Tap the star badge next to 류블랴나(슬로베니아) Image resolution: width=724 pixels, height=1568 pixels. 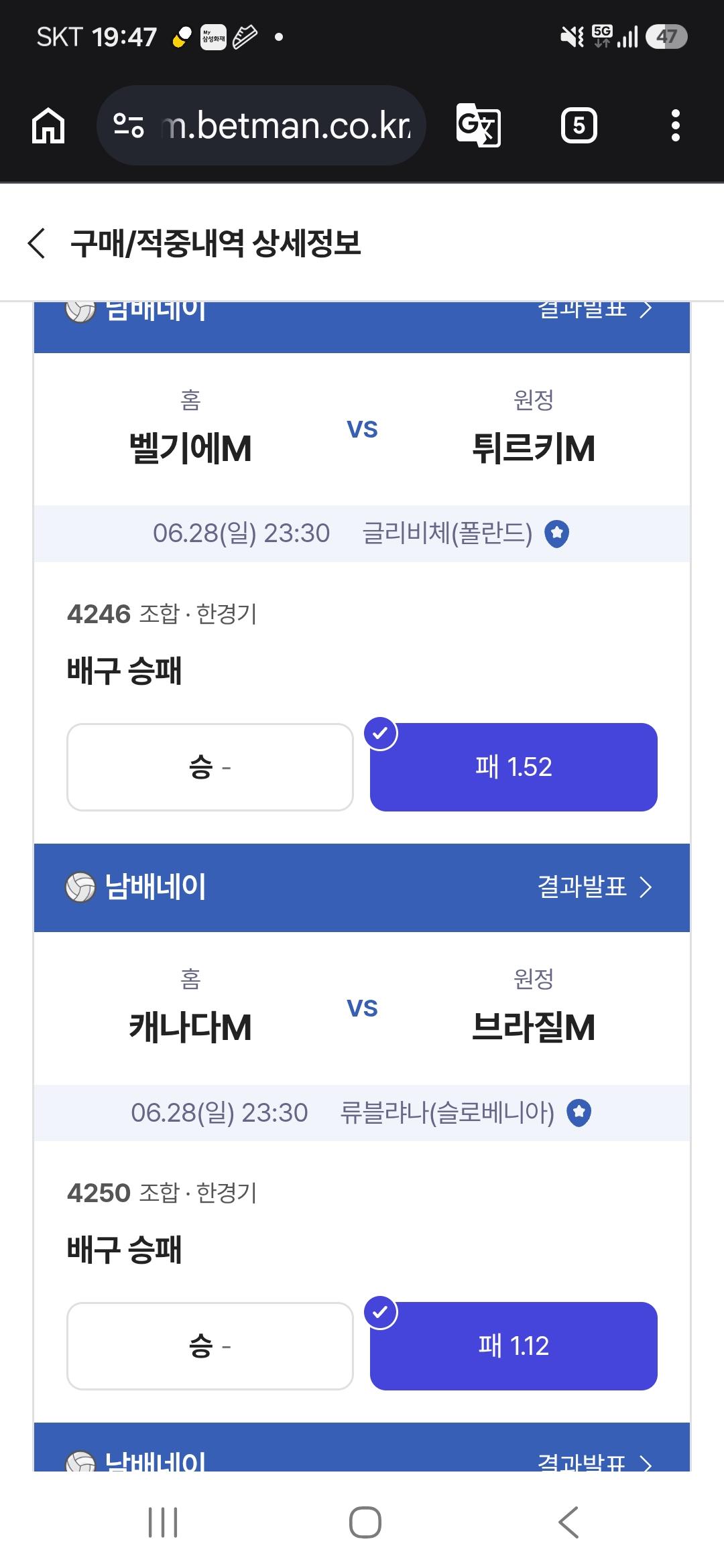(579, 1113)
